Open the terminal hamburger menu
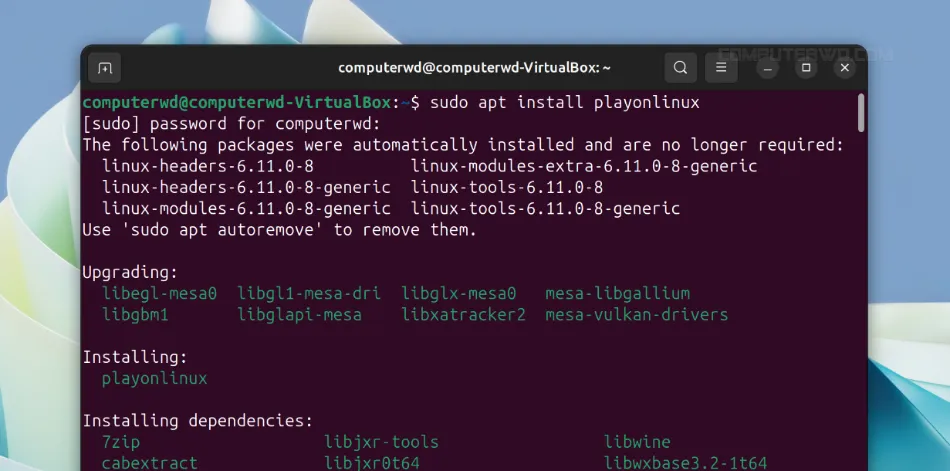Screen dimensions: 950x471 pyautogui.click(x=721, y=67)
